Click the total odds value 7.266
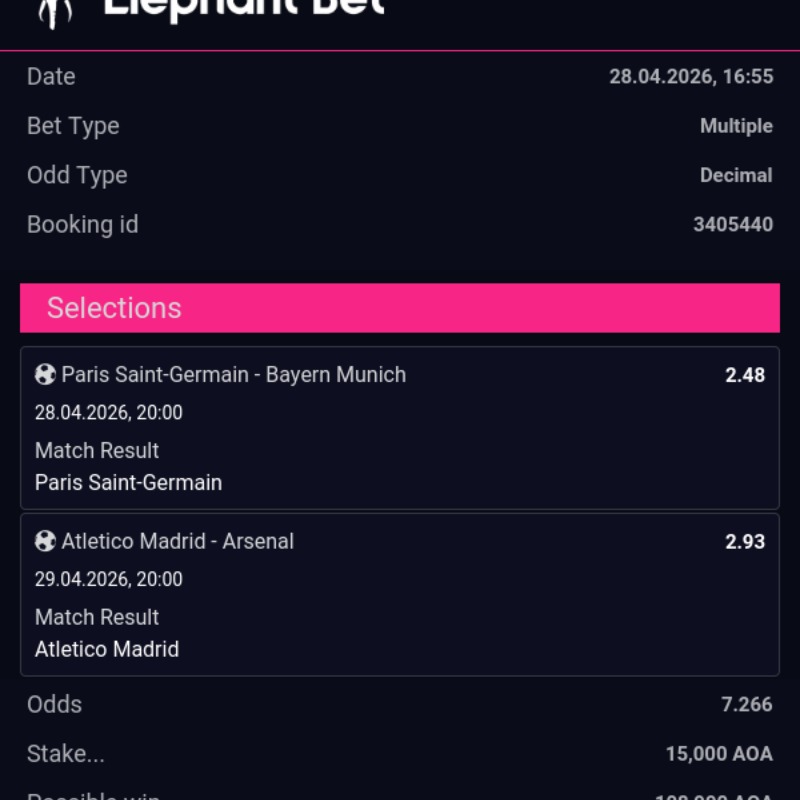 [747, 705]
